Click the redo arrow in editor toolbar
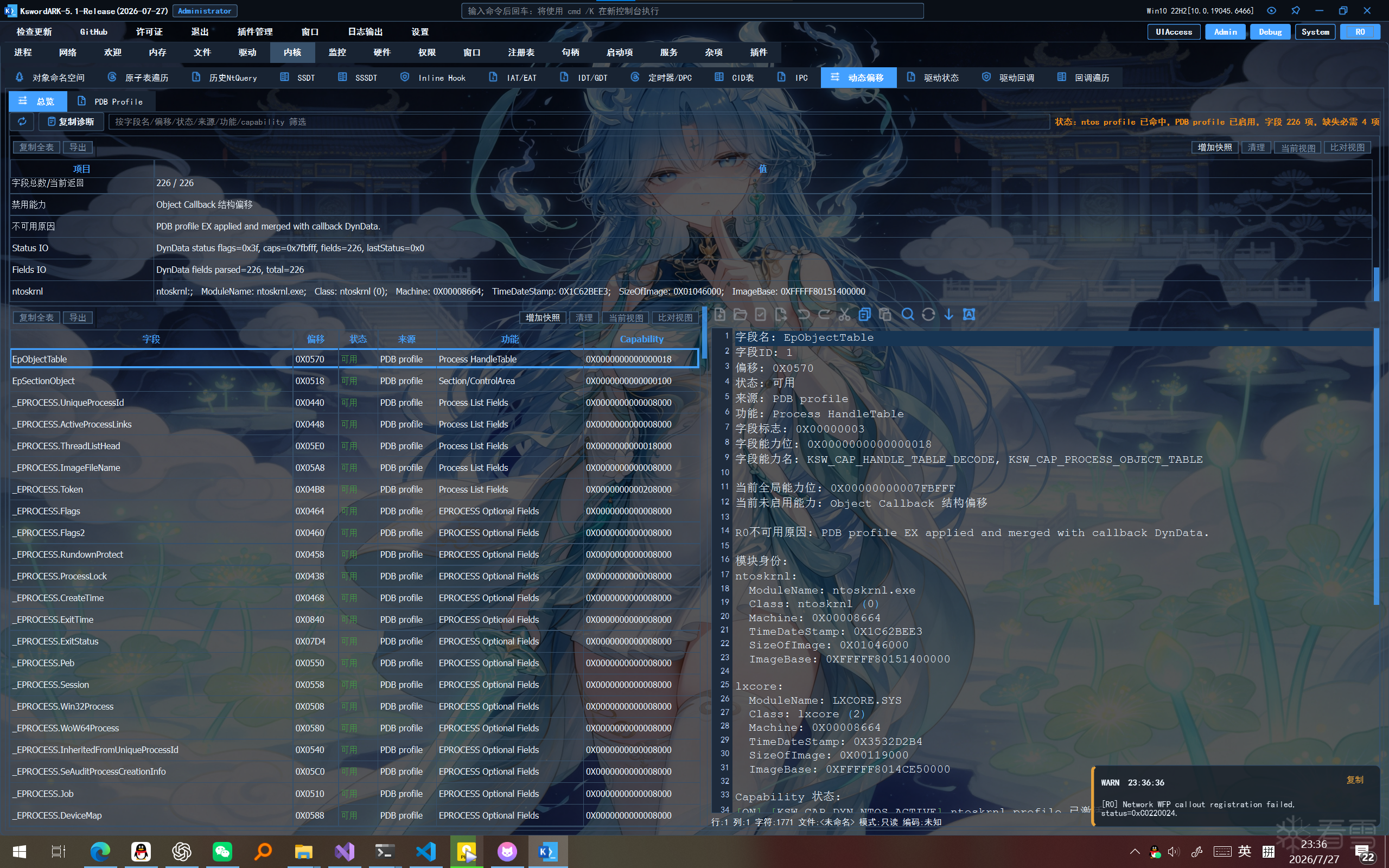The height and width of the screenshot is (868, 1389). [824, 314]
